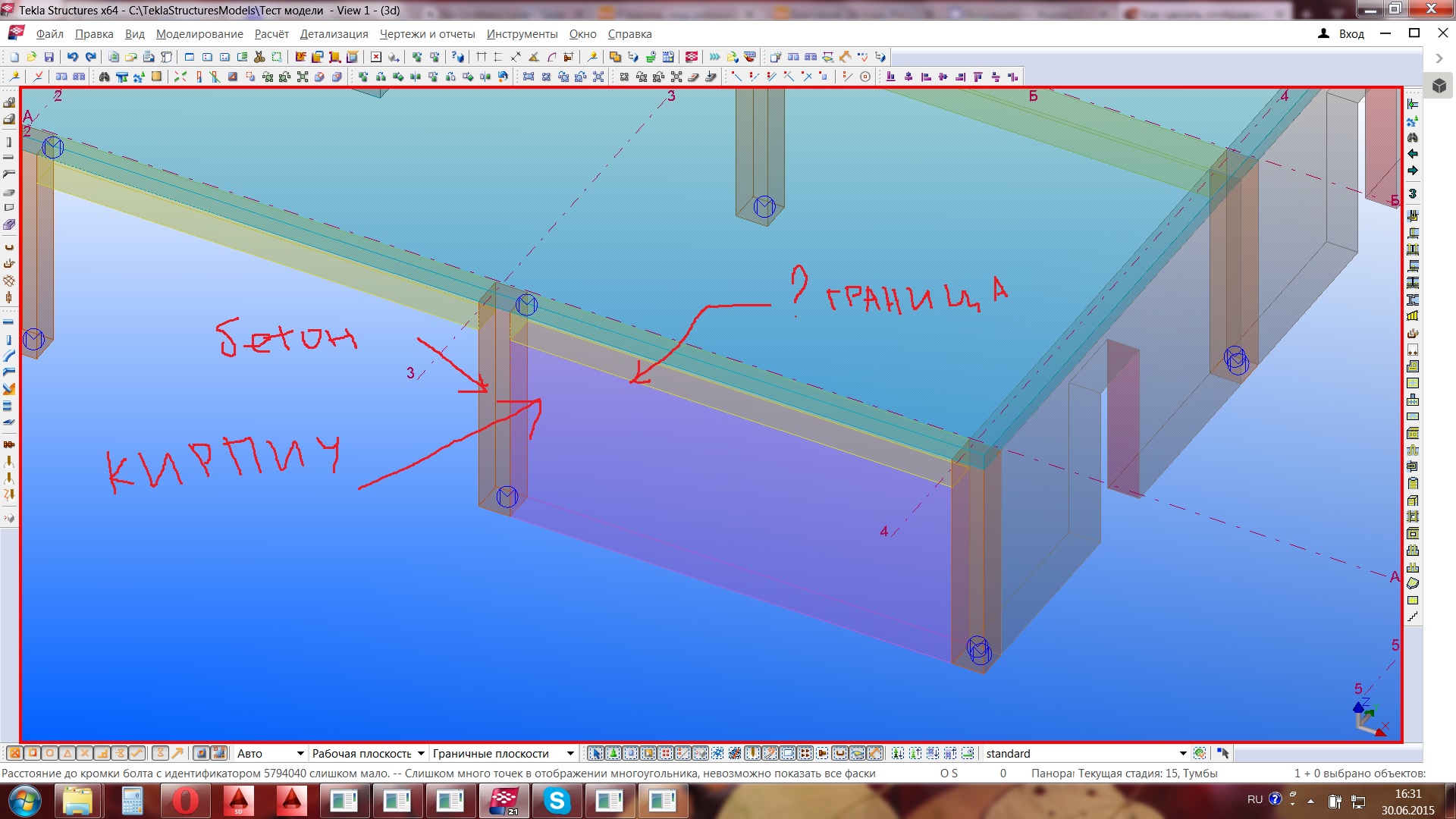Click the scissors cut icon in toolbar
Screen dimensions: 1456x819
click(x=259, y=57)
